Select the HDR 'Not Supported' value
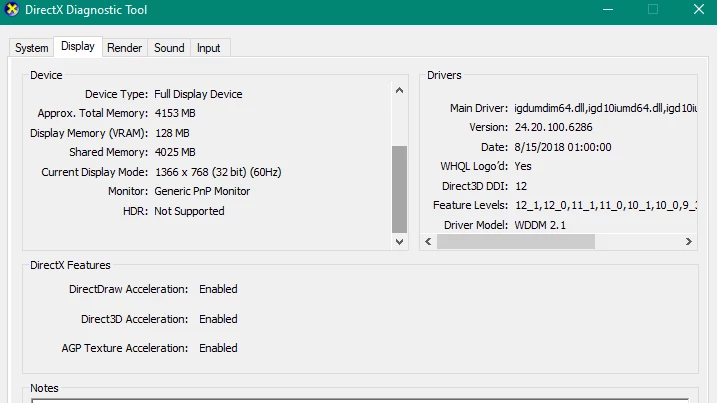Screen dimensions: 717x403 189,211
